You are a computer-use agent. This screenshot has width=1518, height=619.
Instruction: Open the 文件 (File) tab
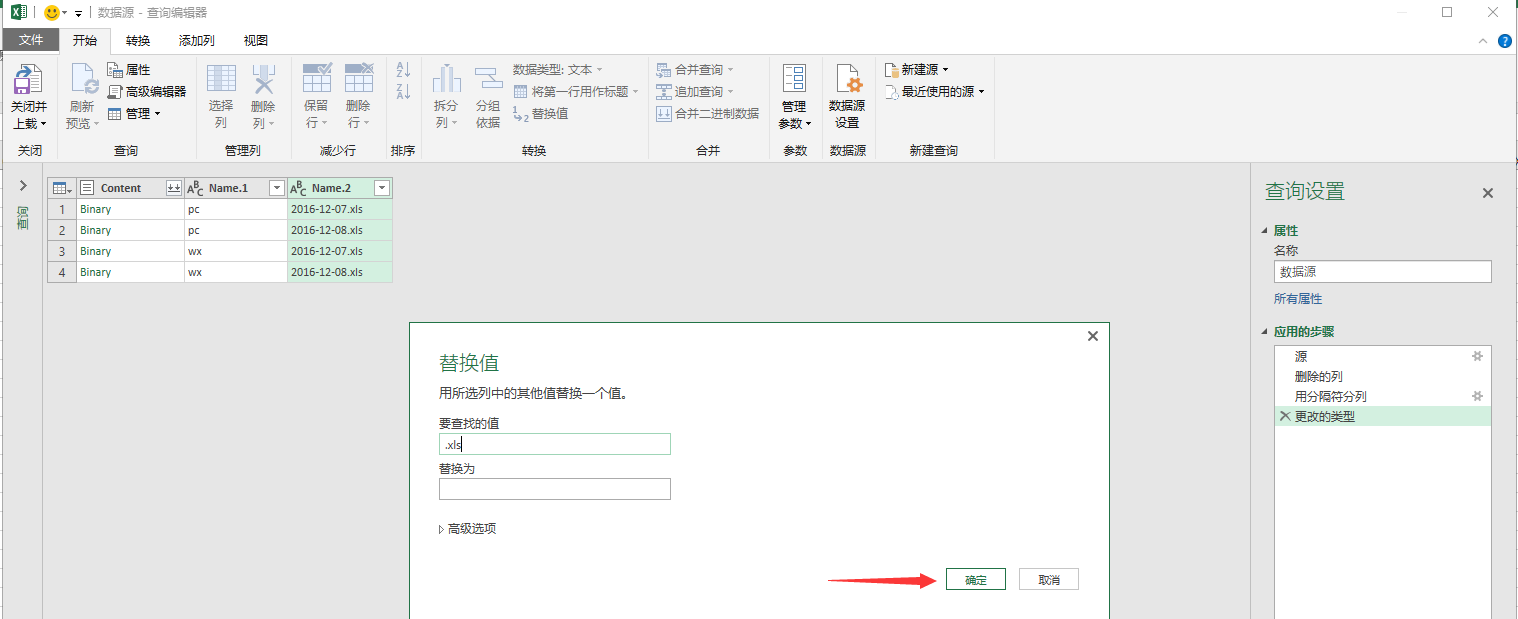click(x=31, y=41)
